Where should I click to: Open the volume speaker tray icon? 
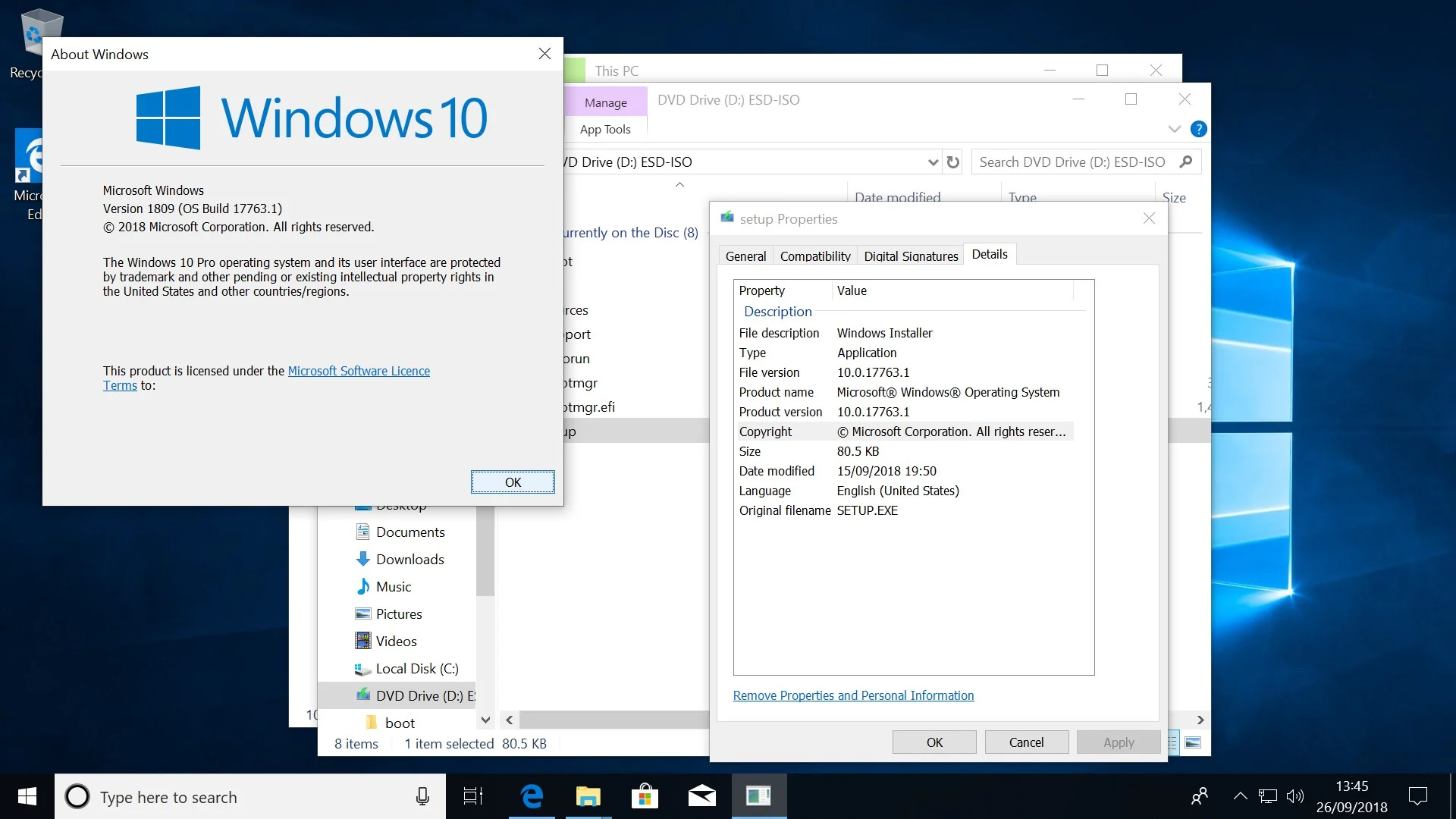coord(1295,796)
